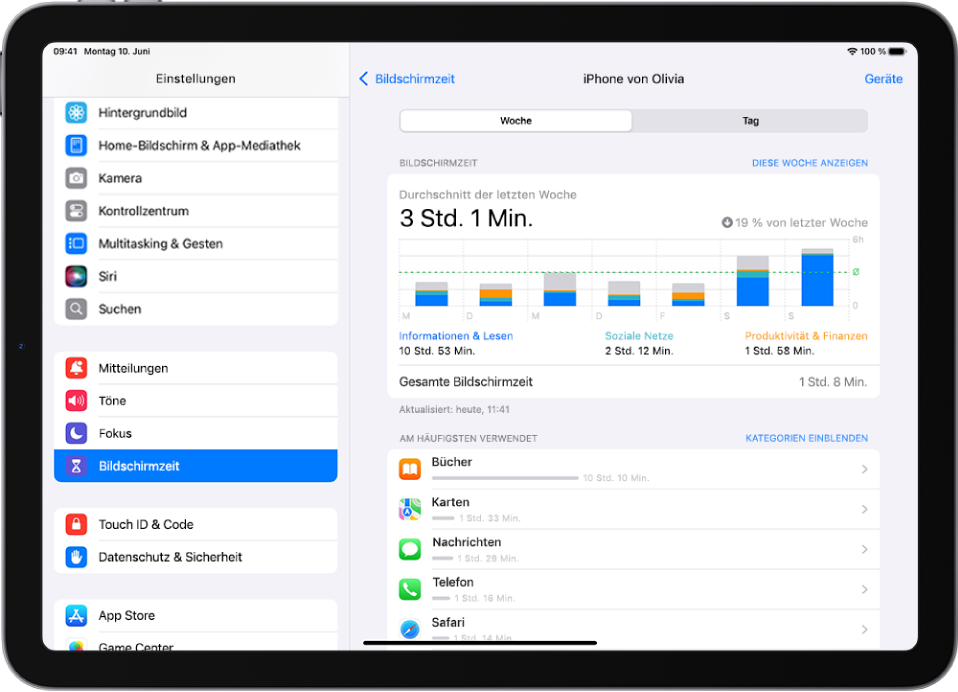This screenshot has width=958, height=692.
Task: Select the Fokus moon icon
Action: [76, 433]
